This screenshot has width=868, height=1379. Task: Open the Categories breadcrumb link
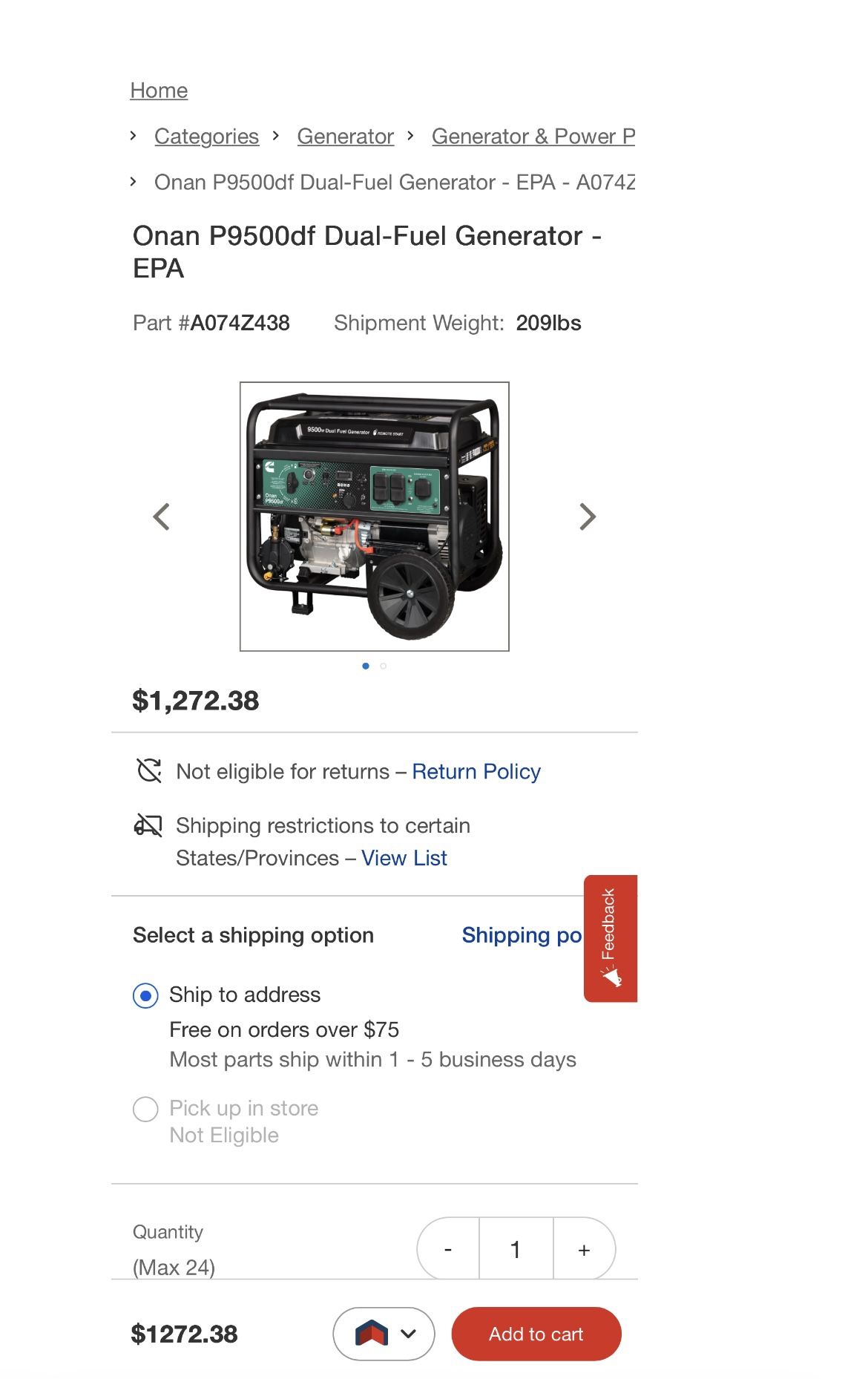click(x=206, y=137)
